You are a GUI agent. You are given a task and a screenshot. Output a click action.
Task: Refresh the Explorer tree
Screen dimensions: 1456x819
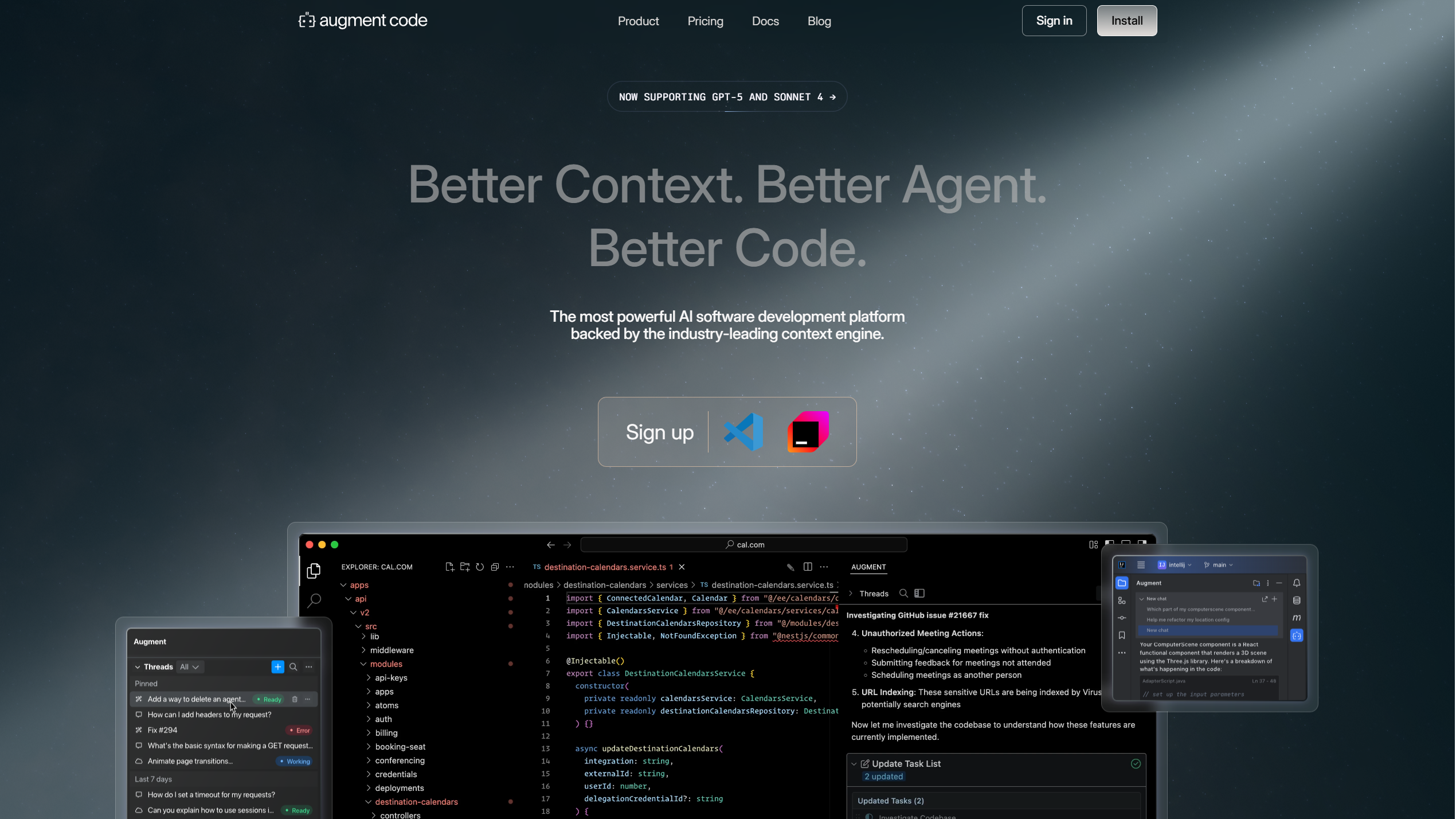[480, 567]
